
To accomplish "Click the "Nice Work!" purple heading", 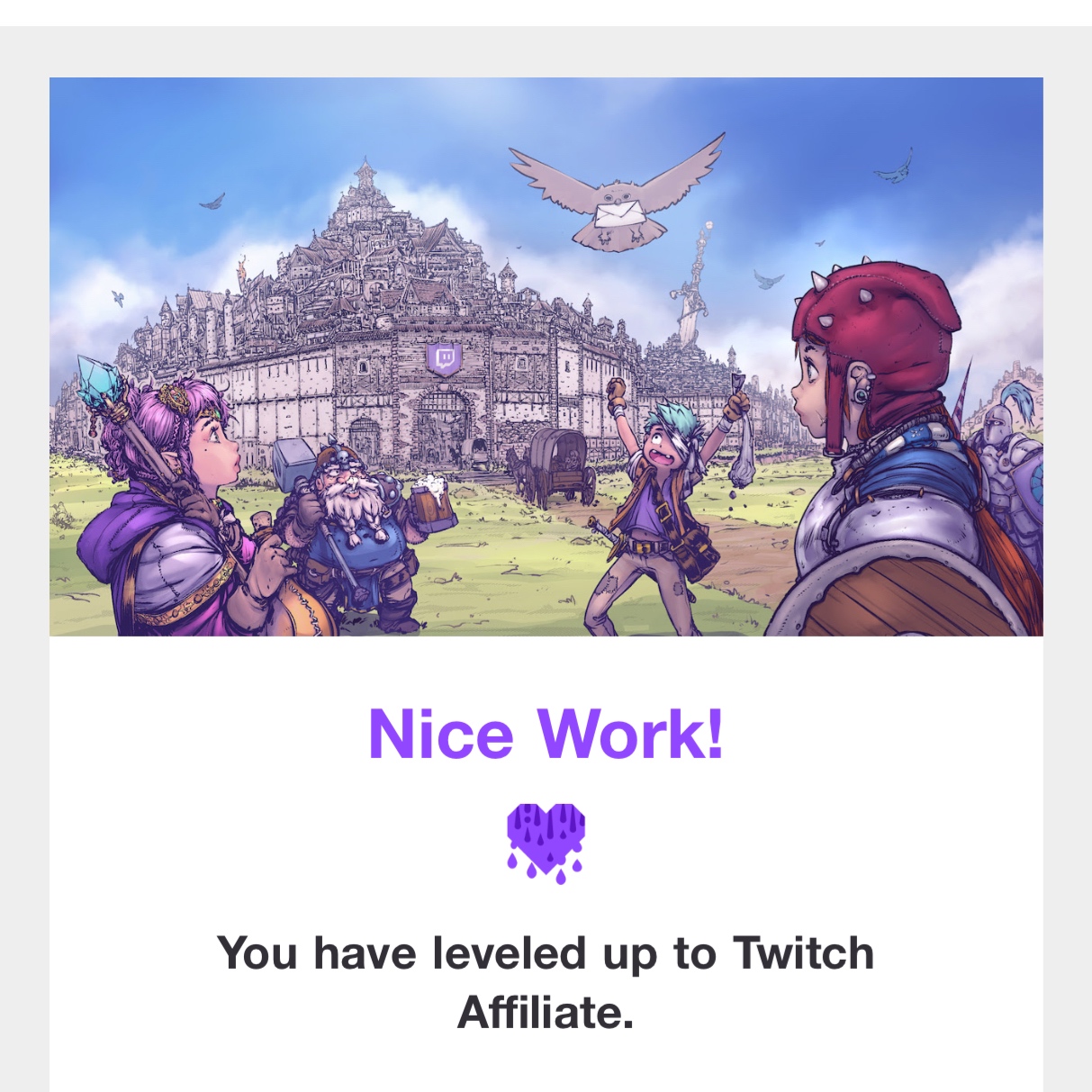I will click(x=546, y=735).
